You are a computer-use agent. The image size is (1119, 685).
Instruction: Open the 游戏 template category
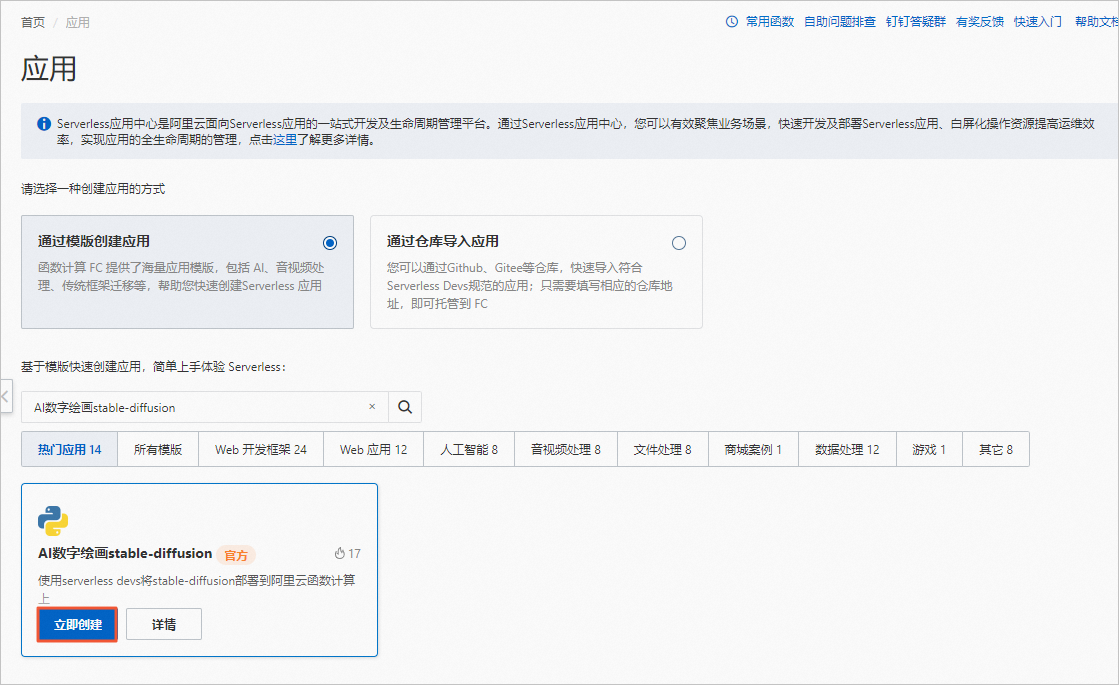[x=928, y=449]
